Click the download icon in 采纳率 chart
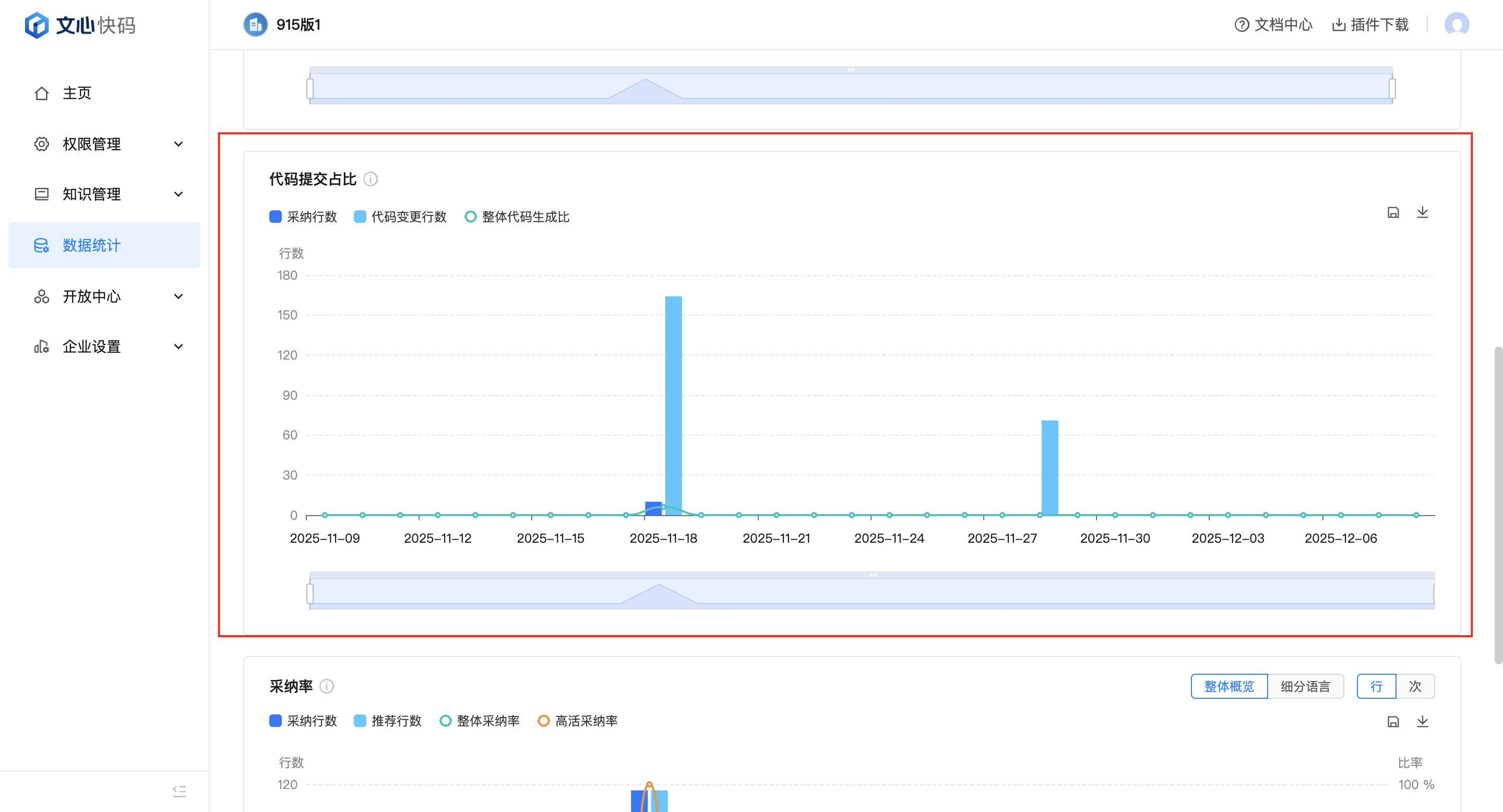 tap(1422, 722)
